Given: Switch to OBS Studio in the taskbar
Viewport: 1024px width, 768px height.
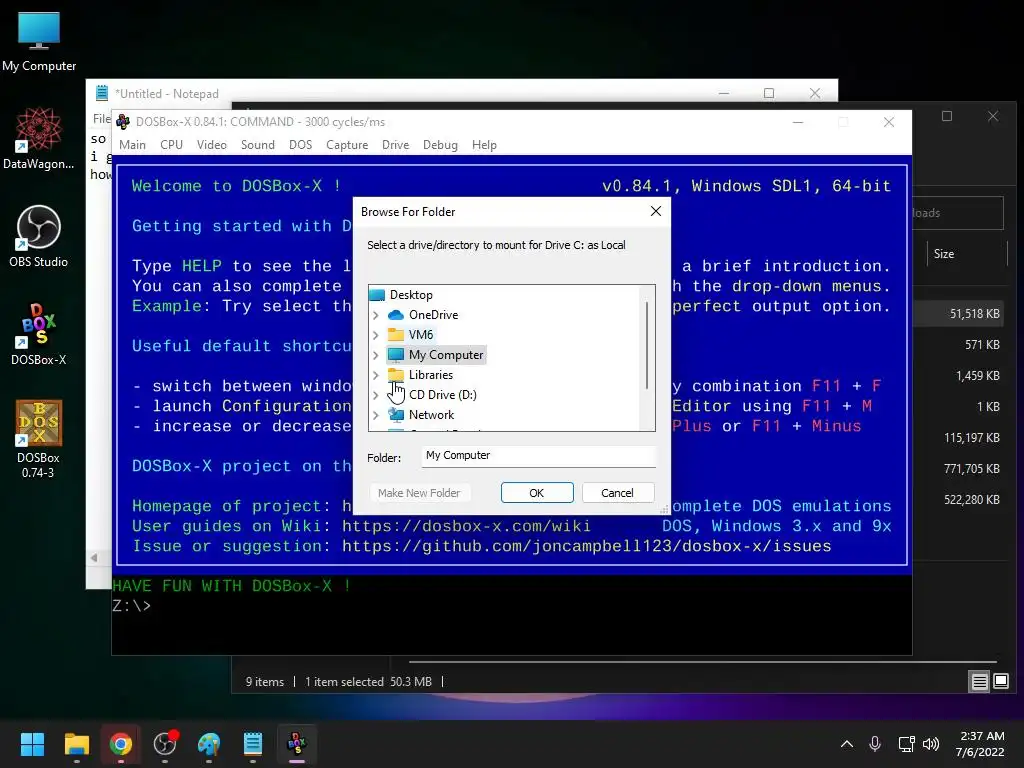Looking at the screenshot, I should point(165,744).
